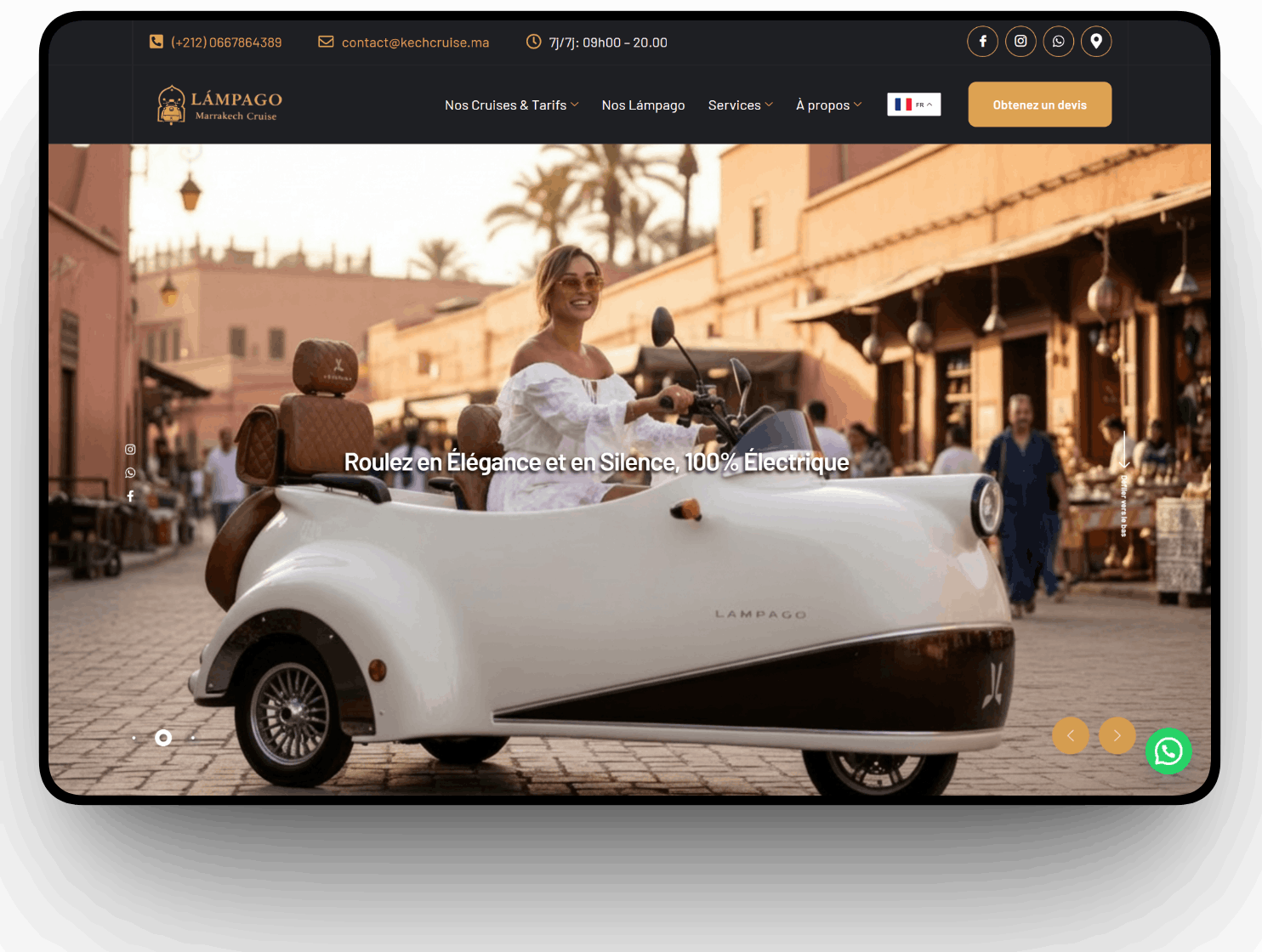This screenshot has height=952, width=1262.
Task: Tap the floating green WhatsApp chat button
Action: pos(1168,751)
